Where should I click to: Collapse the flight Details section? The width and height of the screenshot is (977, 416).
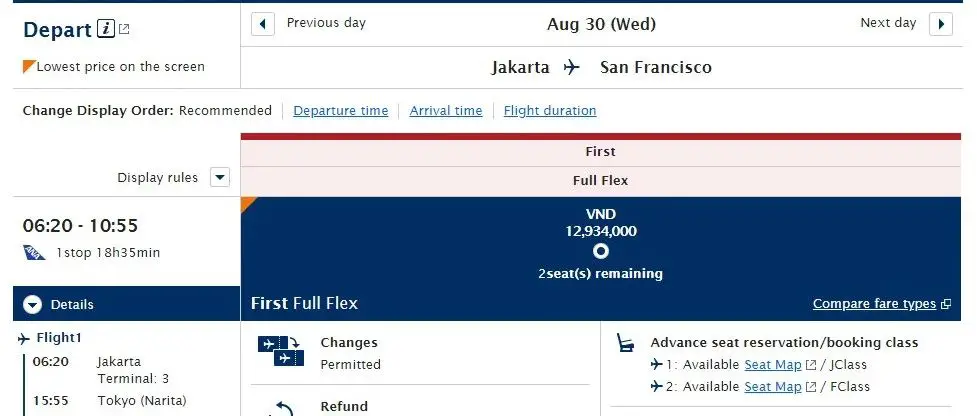pos(33,305)
